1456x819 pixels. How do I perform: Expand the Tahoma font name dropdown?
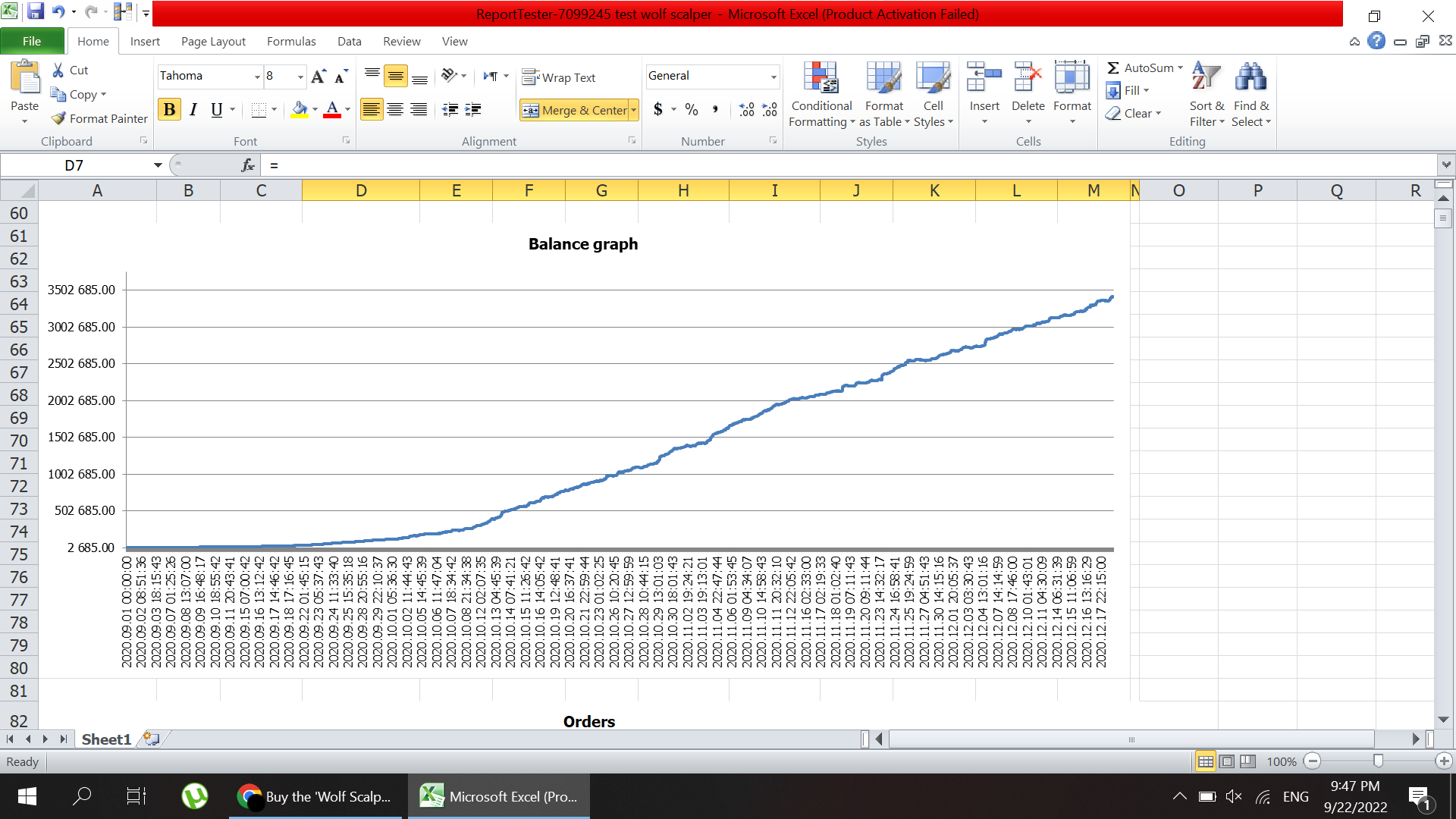pos(257,77)
